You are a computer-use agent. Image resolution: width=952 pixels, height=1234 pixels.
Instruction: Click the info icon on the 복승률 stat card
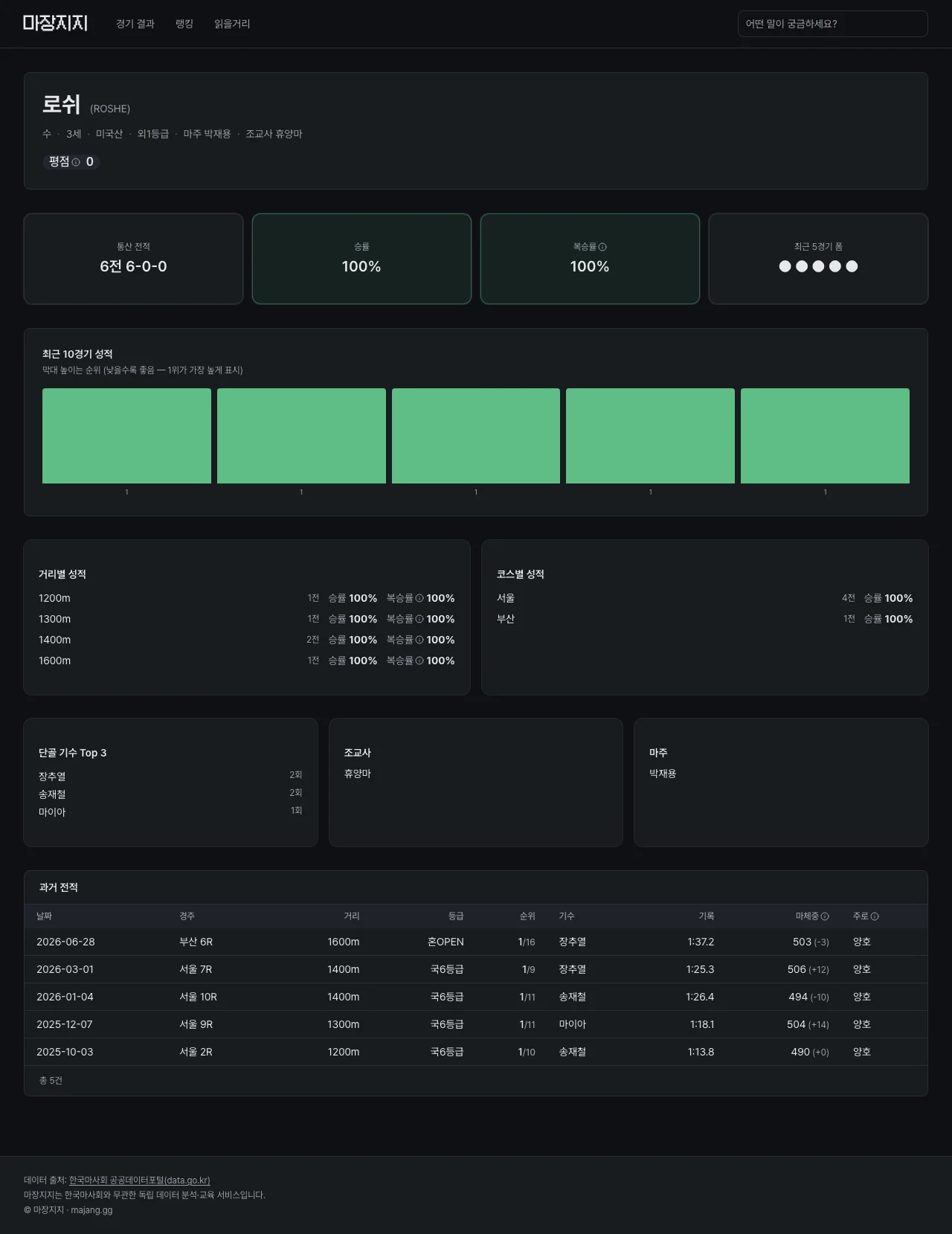[602, 247]
